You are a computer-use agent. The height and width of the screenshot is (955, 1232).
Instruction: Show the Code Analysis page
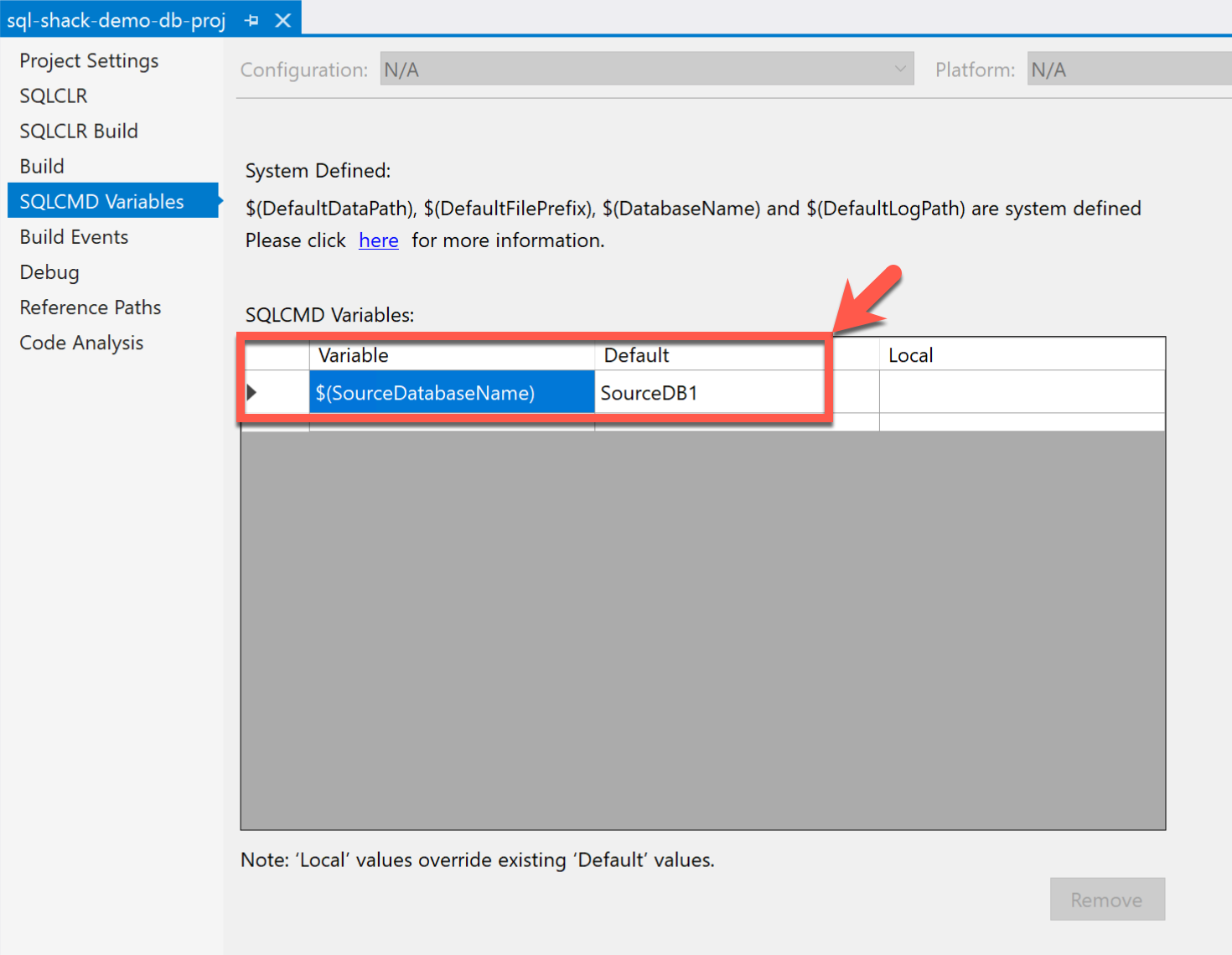81,343
